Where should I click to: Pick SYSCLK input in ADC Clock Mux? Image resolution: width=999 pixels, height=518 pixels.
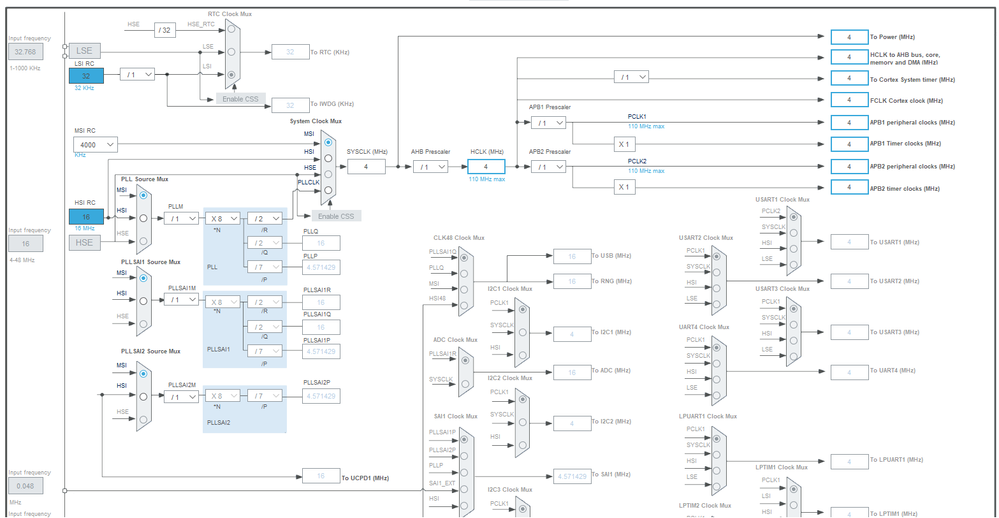[466, 384]
